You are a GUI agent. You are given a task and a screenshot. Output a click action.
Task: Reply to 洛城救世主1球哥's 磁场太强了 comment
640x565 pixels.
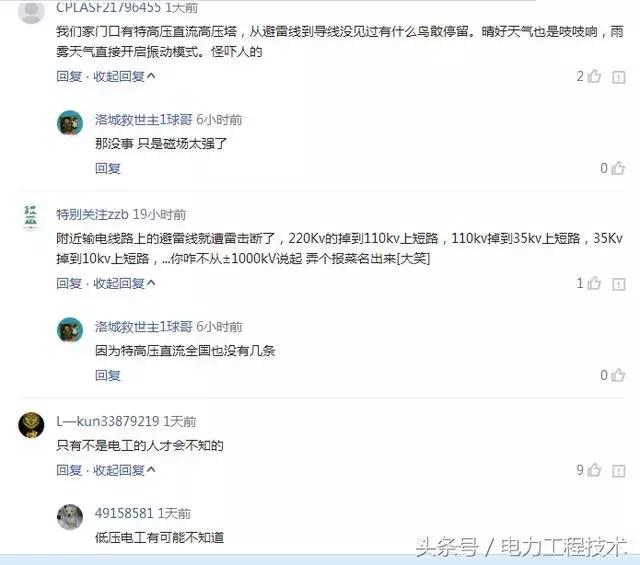pos(108,168)
